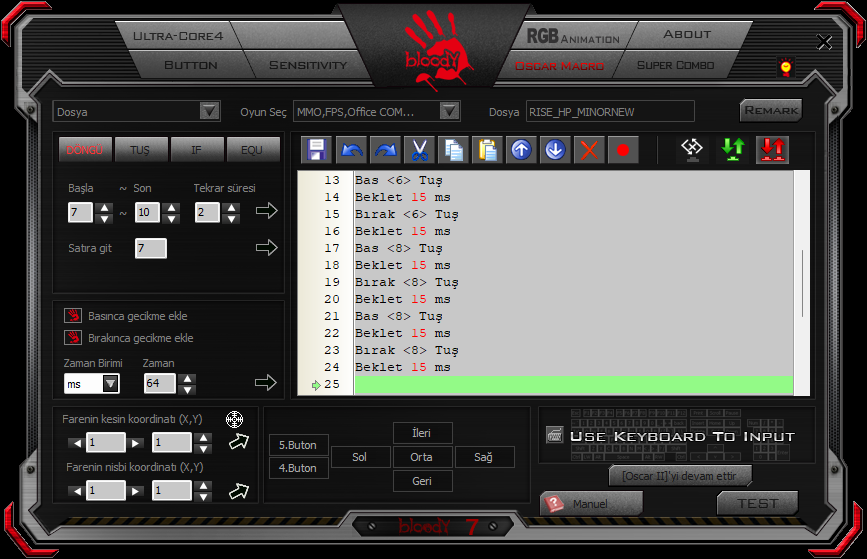Decrease the Son value
The width and height of the screenshot is (867, 559).
pyautogui.click(x=172, y=218)
